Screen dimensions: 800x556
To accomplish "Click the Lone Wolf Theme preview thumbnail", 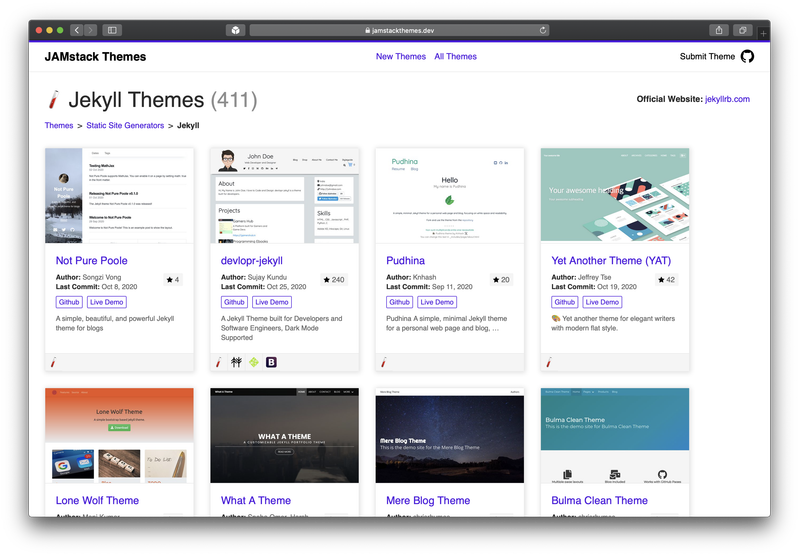I will pos(119,436).
